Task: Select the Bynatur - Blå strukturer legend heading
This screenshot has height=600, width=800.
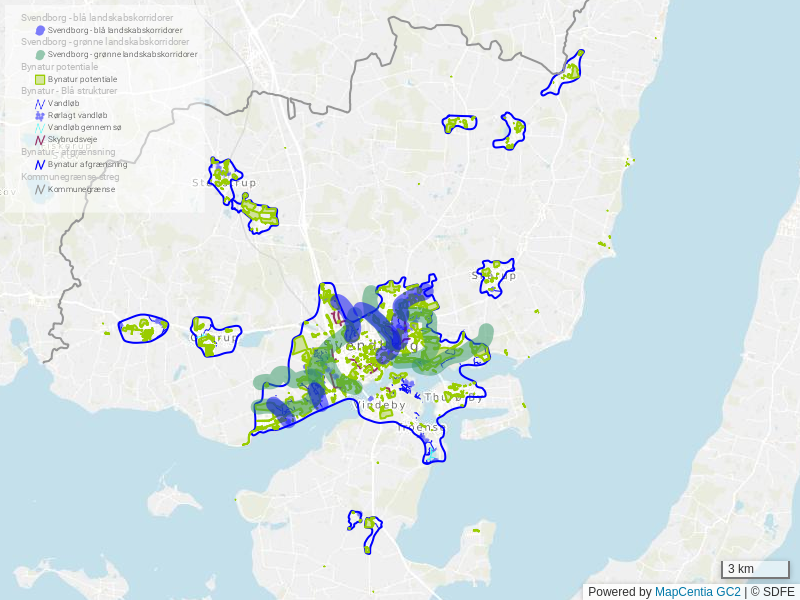Action: click(x=69, y=90)
